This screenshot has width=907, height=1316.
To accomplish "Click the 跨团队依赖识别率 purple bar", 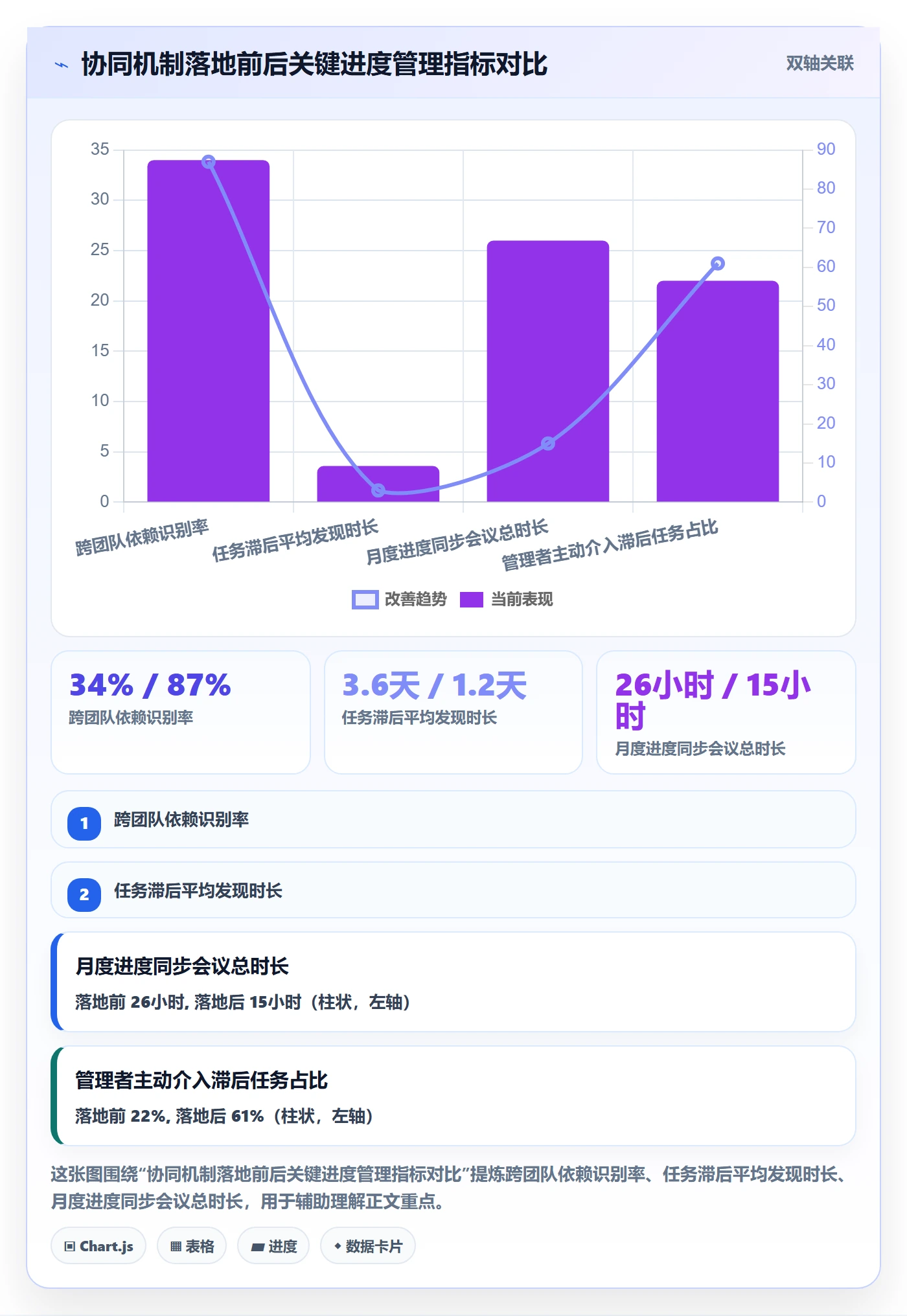I will (208, 331).
